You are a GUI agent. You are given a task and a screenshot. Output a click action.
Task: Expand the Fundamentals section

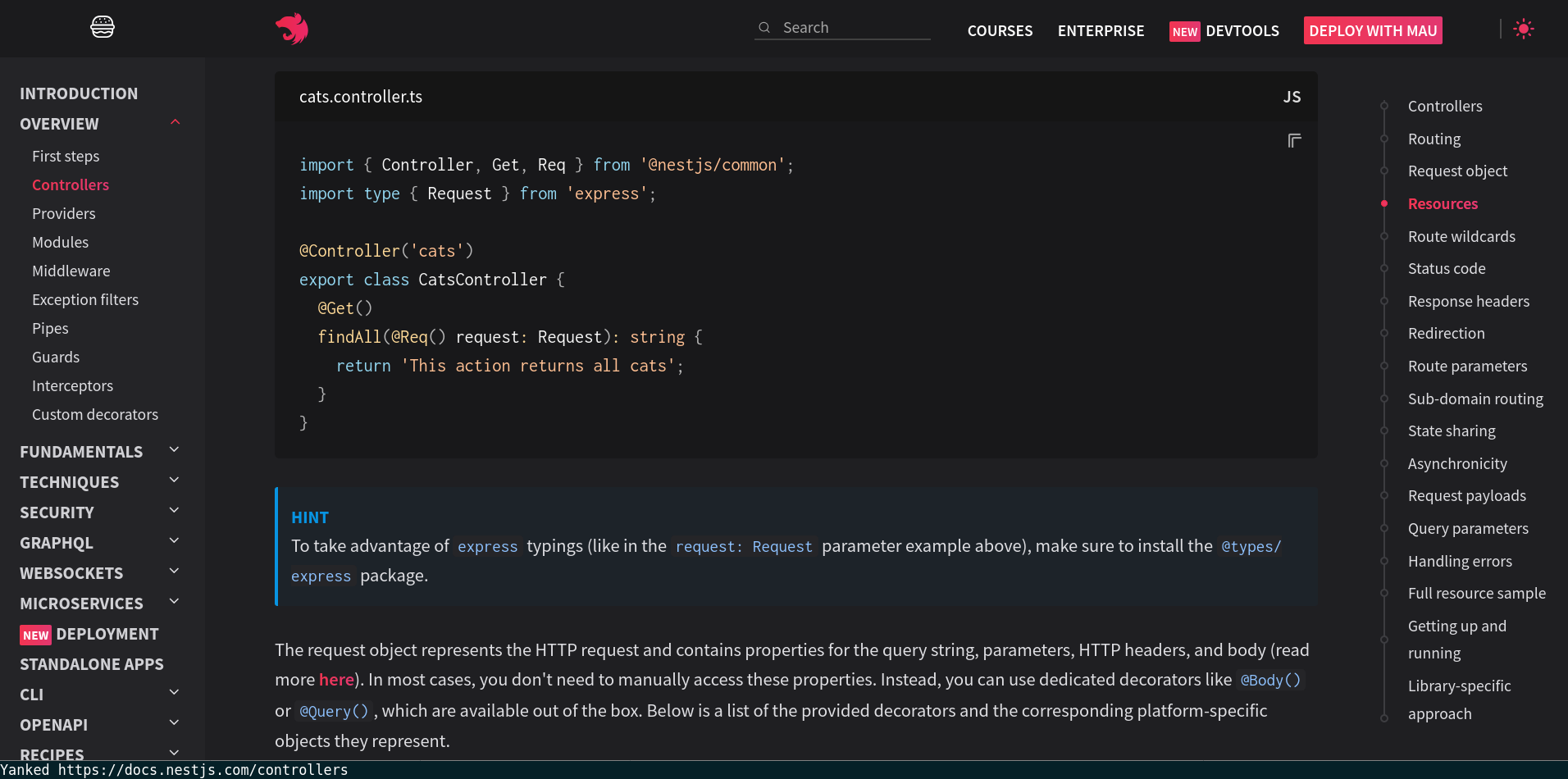pos(174,450)
